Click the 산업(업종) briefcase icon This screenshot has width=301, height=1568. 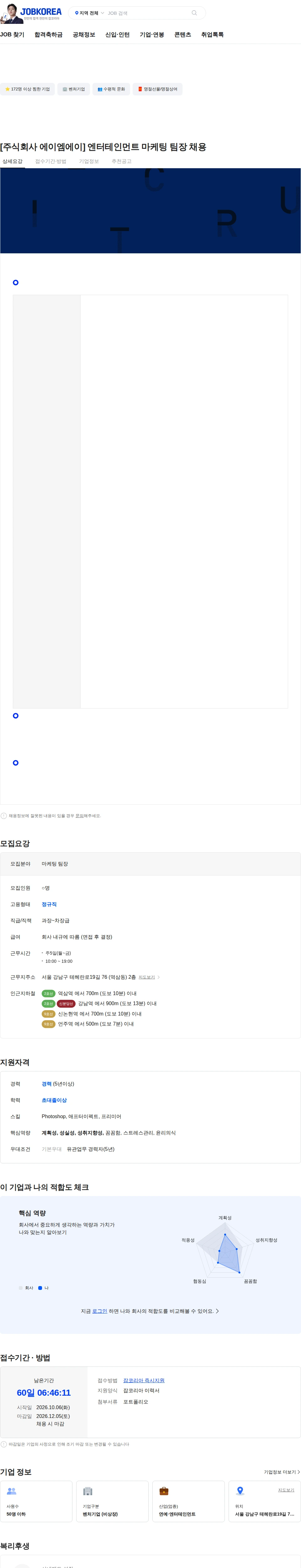pyautogui.click(x=164, y=1491)
